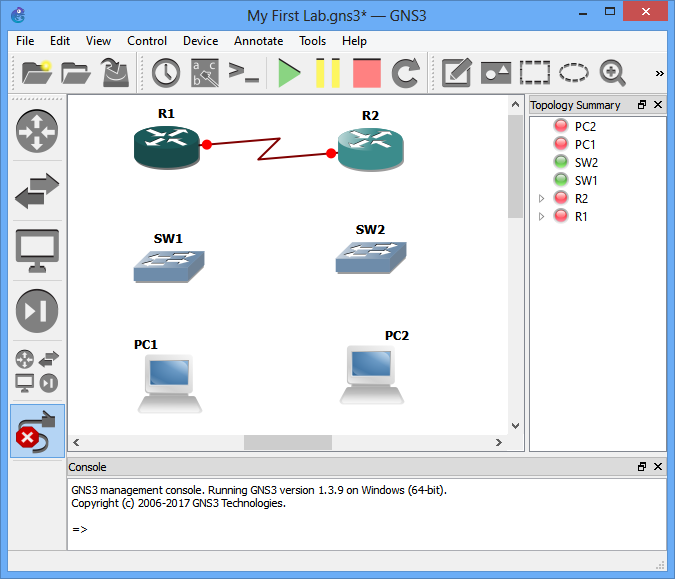675x579 pixels.
Task: Close the Console panel
Action: click(657, 467)
